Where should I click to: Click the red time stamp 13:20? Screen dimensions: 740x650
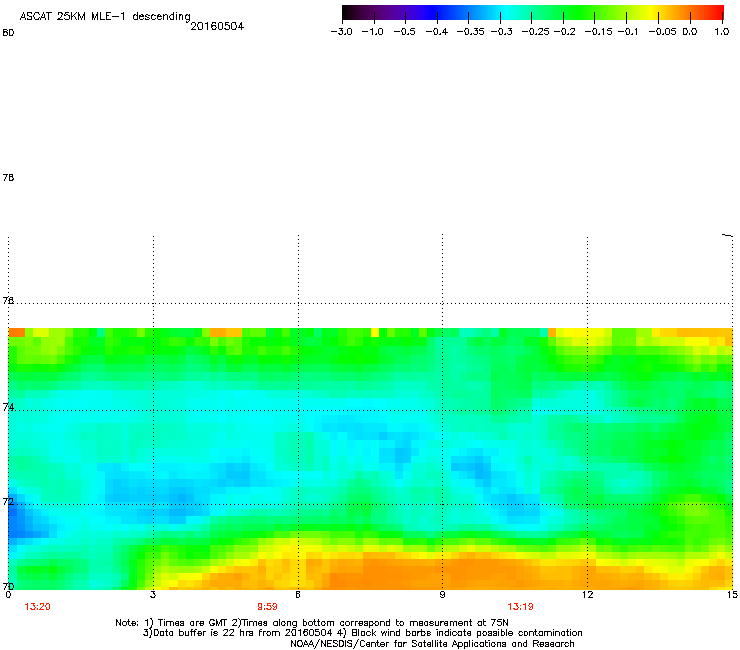click(x=37, y=607)
